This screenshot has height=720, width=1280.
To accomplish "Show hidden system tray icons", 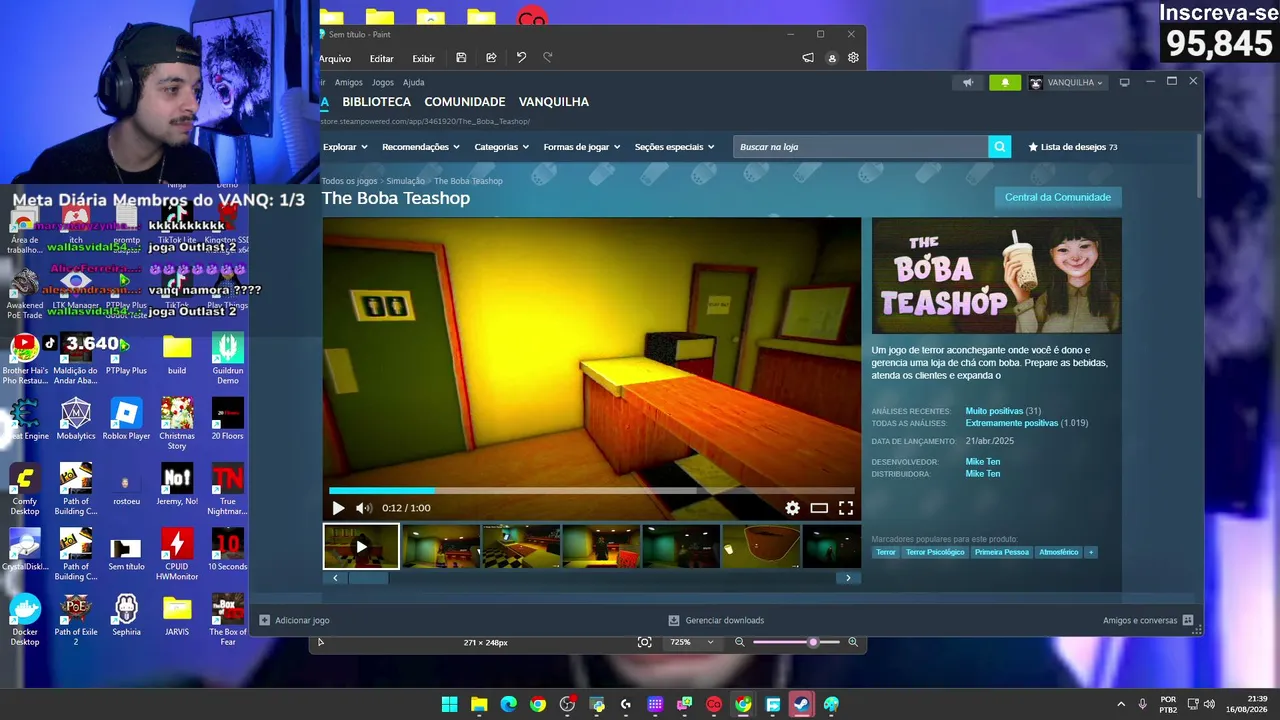I will [1120, 704].
